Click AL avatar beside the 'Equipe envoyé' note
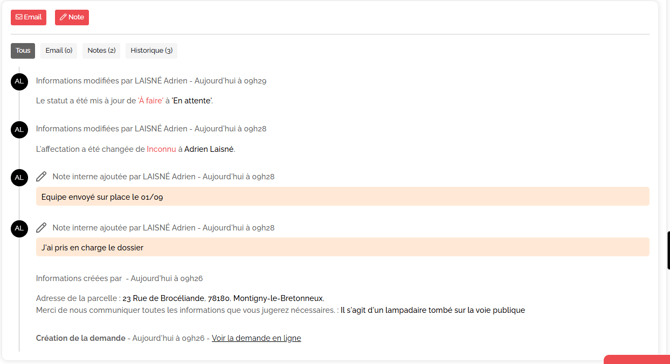 click(x=19, y=177)
